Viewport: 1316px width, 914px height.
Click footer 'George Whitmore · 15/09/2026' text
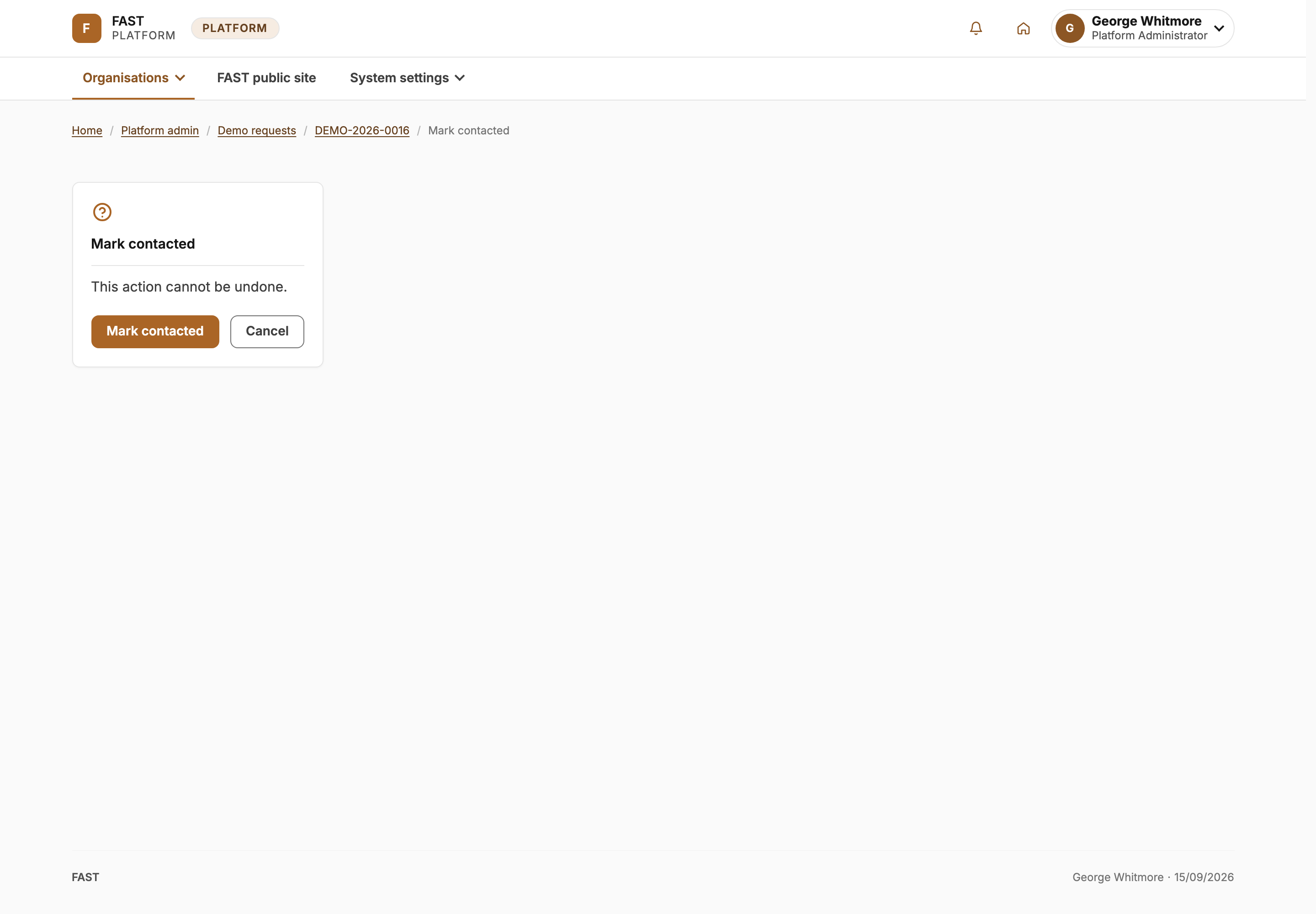[1153, 877]
